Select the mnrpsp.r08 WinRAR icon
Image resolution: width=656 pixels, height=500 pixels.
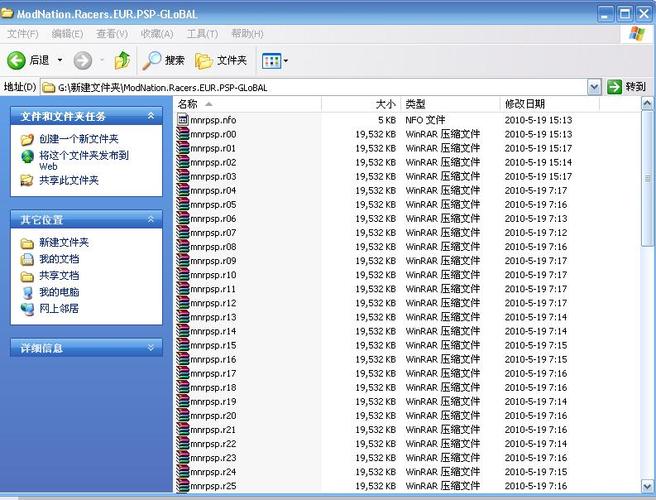(182, 247)
